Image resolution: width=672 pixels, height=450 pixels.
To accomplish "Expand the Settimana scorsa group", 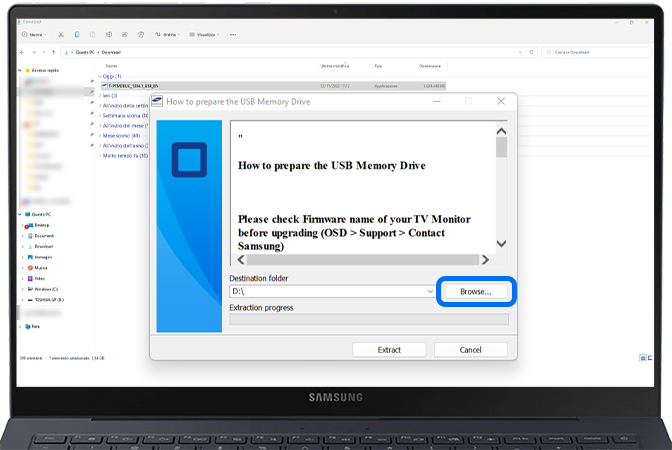I will (x=100, y=116).
